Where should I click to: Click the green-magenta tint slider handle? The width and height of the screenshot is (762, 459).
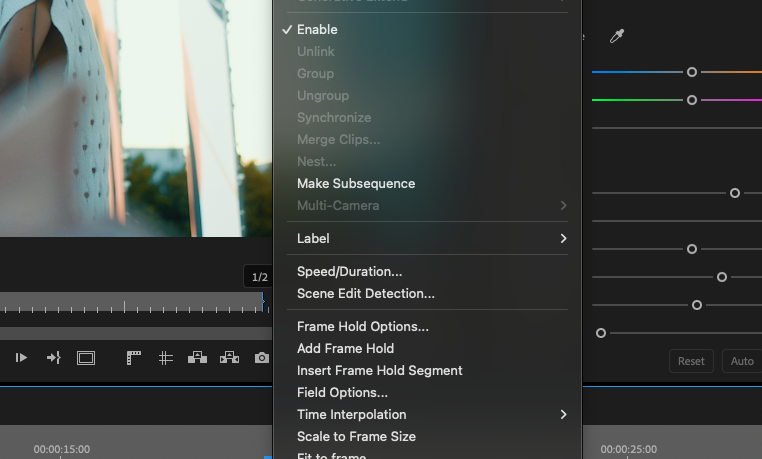691,100
